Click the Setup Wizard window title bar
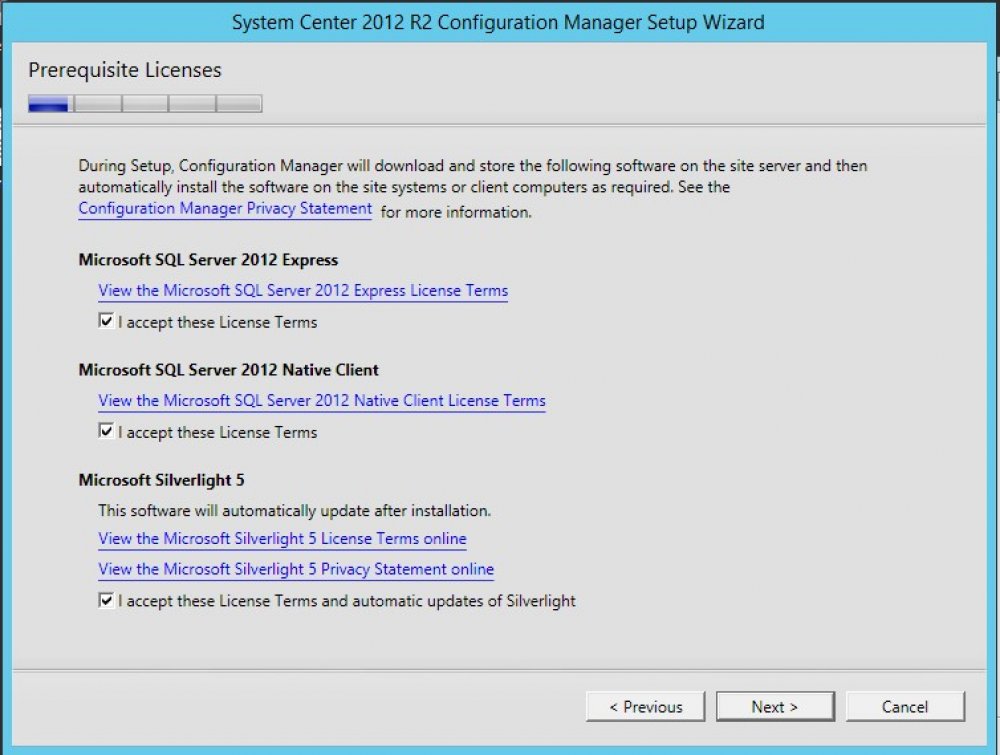The height and width of the screenshot is (755, 1000). (497, 22)
